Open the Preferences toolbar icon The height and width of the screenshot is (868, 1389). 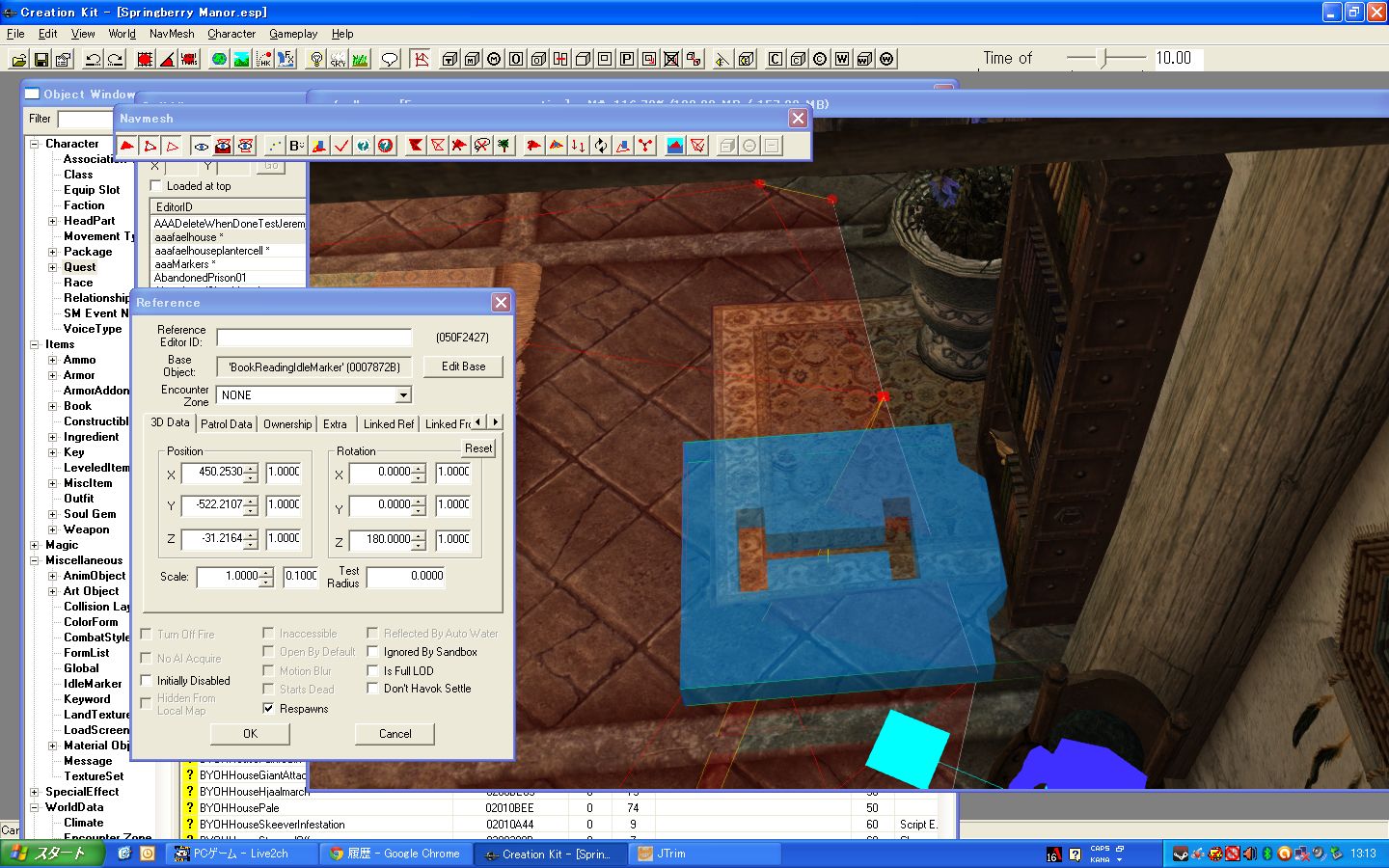click(x=64, y=59)
